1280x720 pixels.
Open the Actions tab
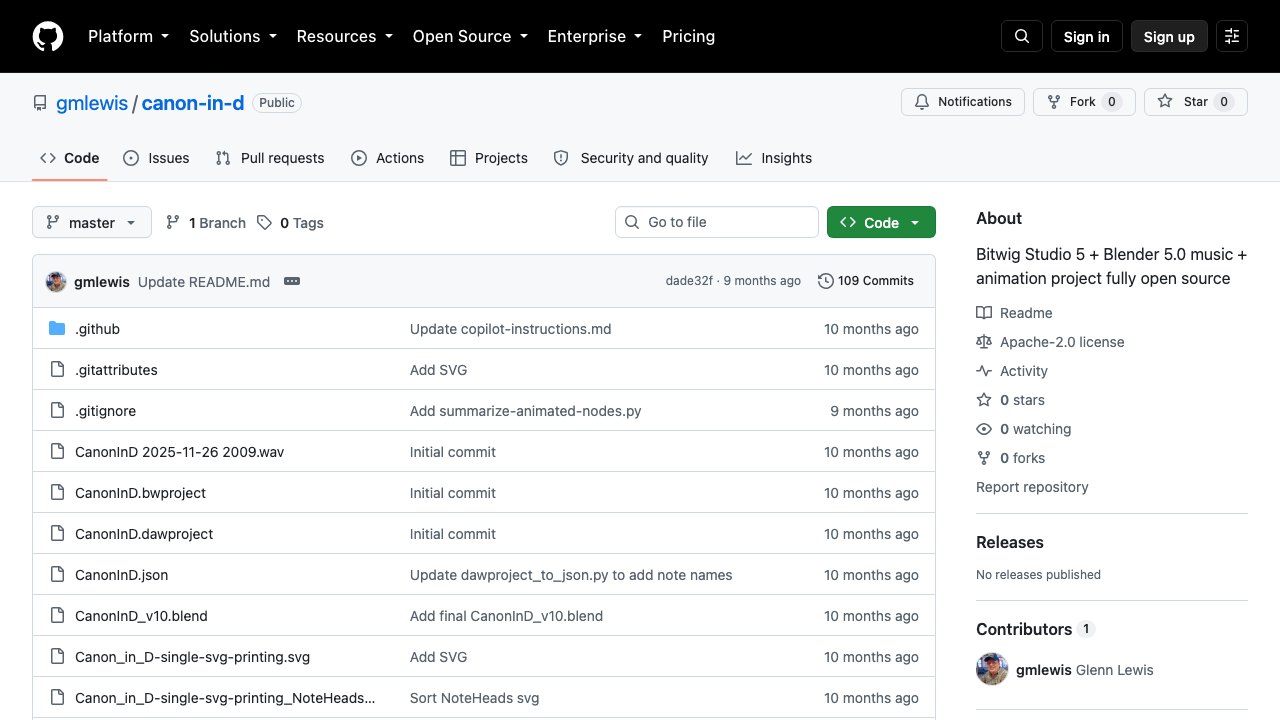coord(388,158)
